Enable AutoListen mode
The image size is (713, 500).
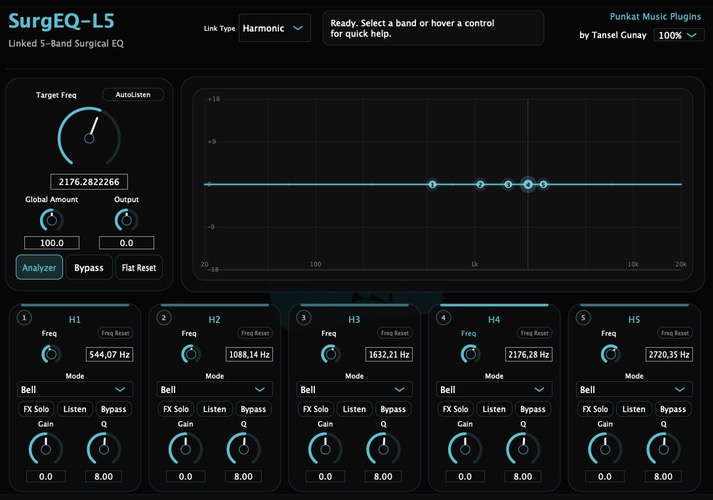pyautogui.click(x=133, y=95)
